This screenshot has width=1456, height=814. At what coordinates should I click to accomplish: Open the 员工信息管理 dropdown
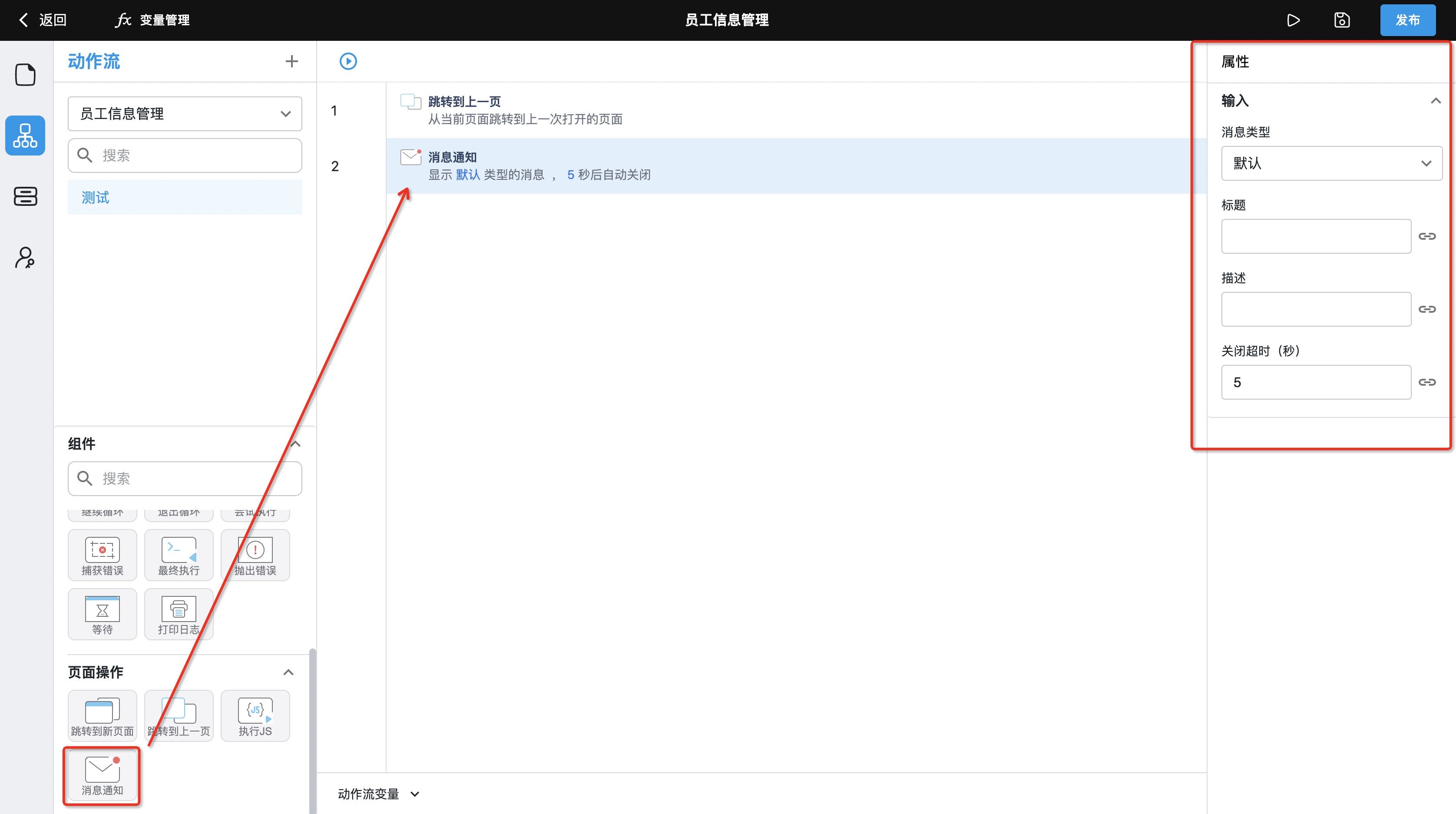[x=185, y=114]
